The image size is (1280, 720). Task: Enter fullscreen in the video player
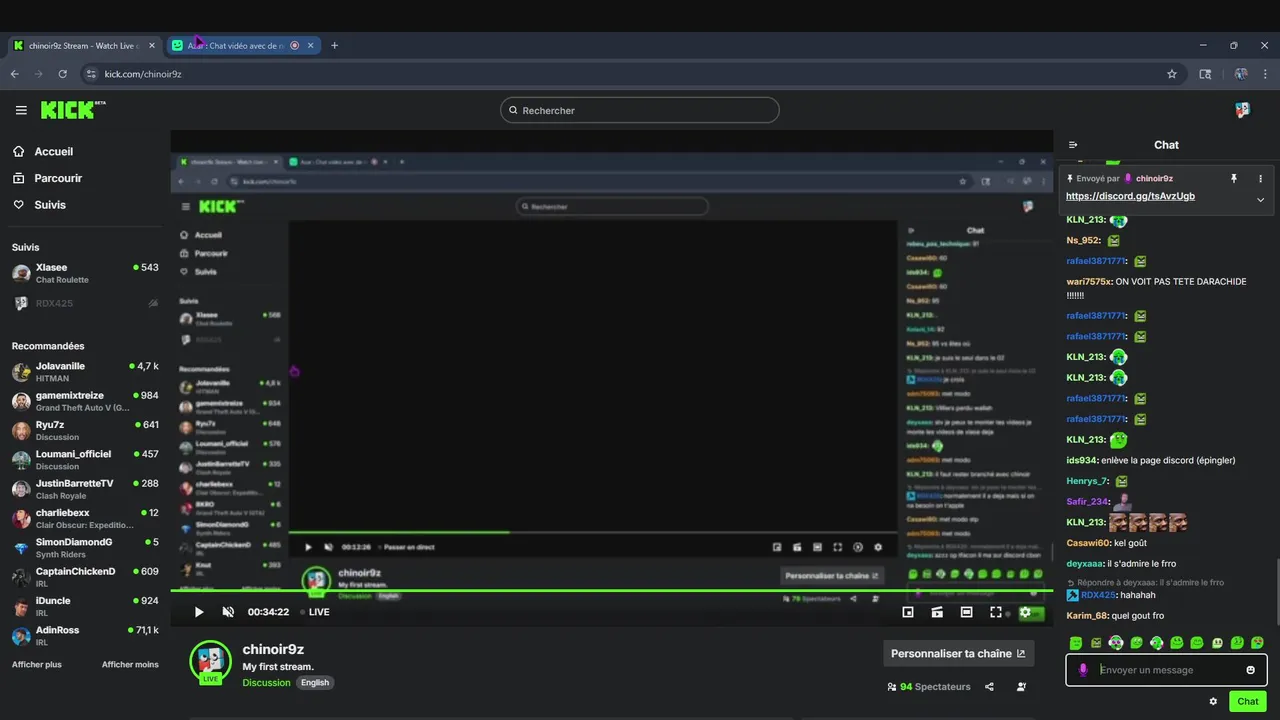coord(996,612)
